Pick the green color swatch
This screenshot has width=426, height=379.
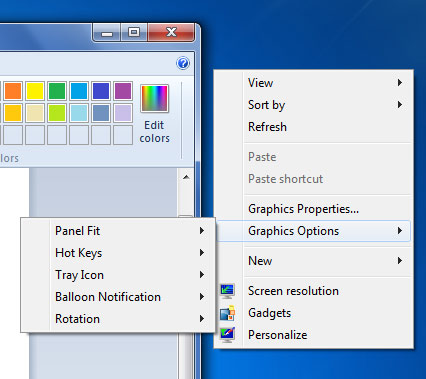(57, 91)
